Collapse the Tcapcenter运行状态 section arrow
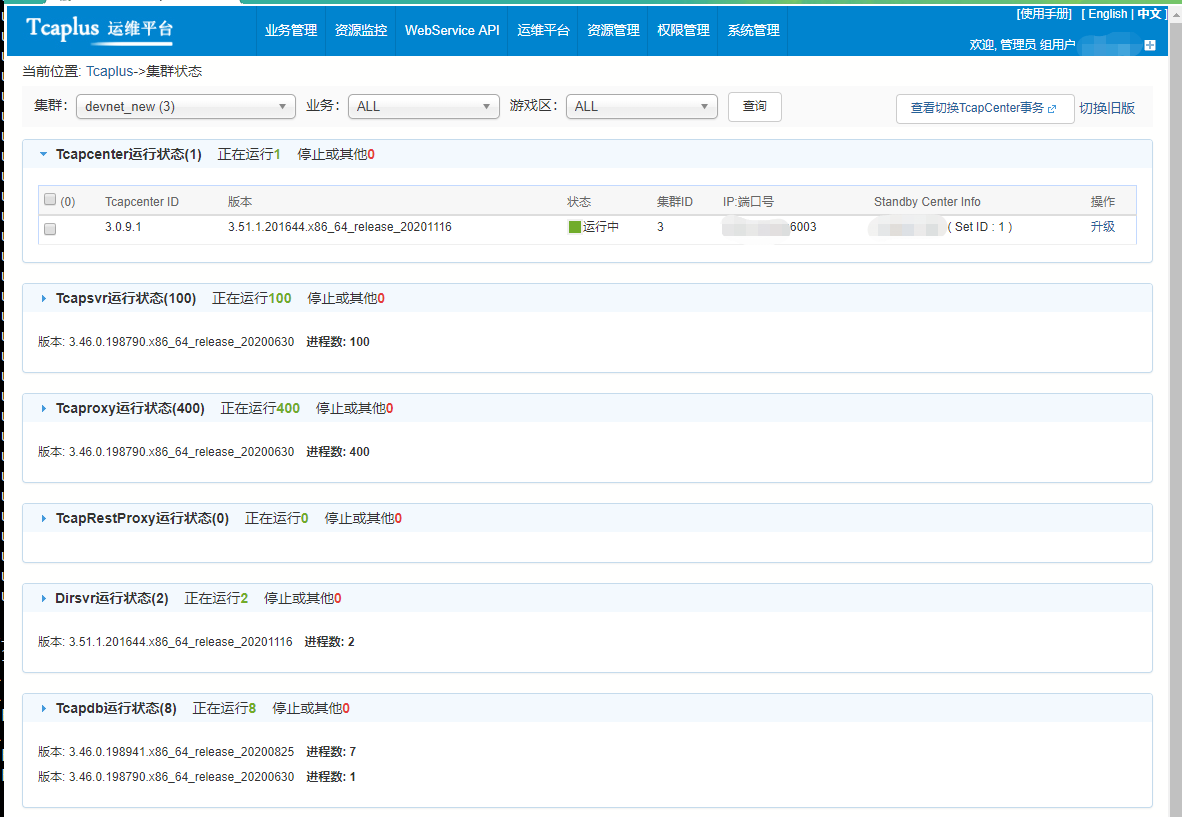 tap(43, 155)
